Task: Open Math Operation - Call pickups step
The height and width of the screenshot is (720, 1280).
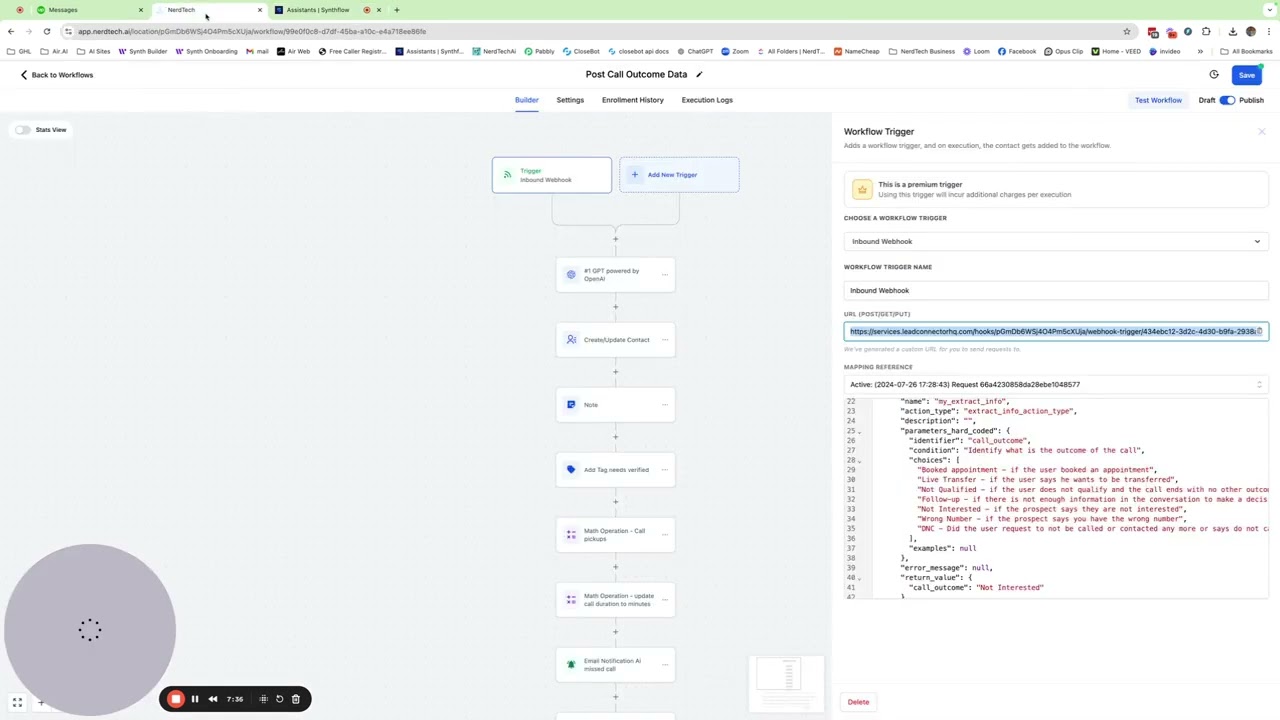Action: click(615, 535)
